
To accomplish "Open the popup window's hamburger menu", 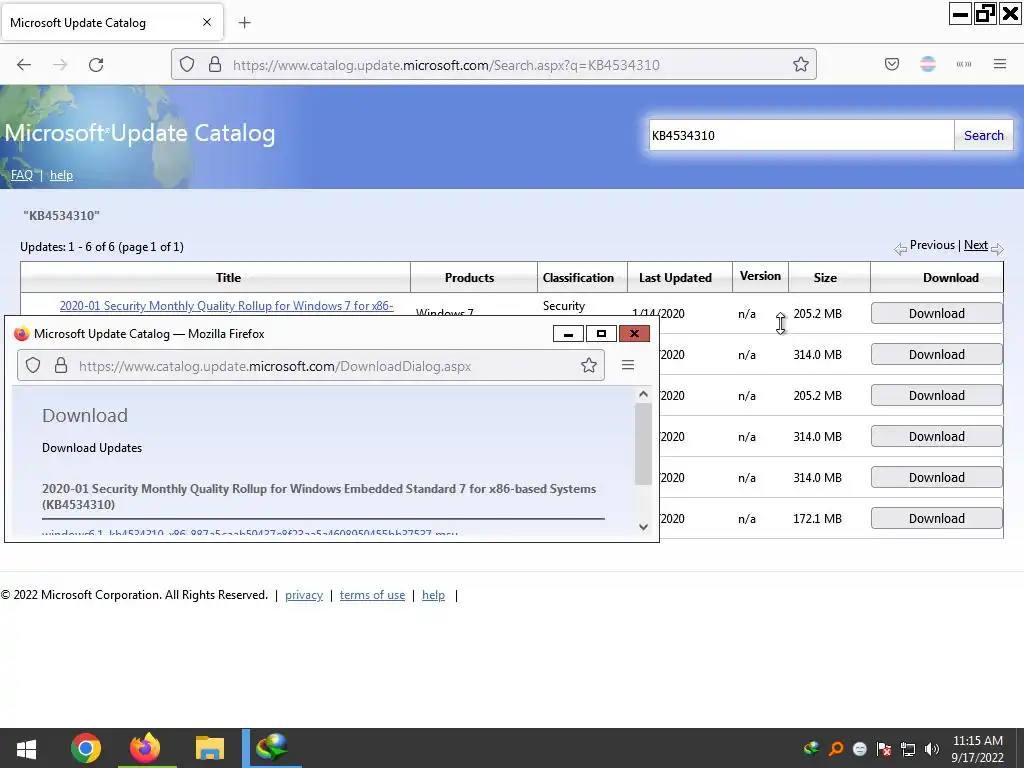I will tap(628, 365).
